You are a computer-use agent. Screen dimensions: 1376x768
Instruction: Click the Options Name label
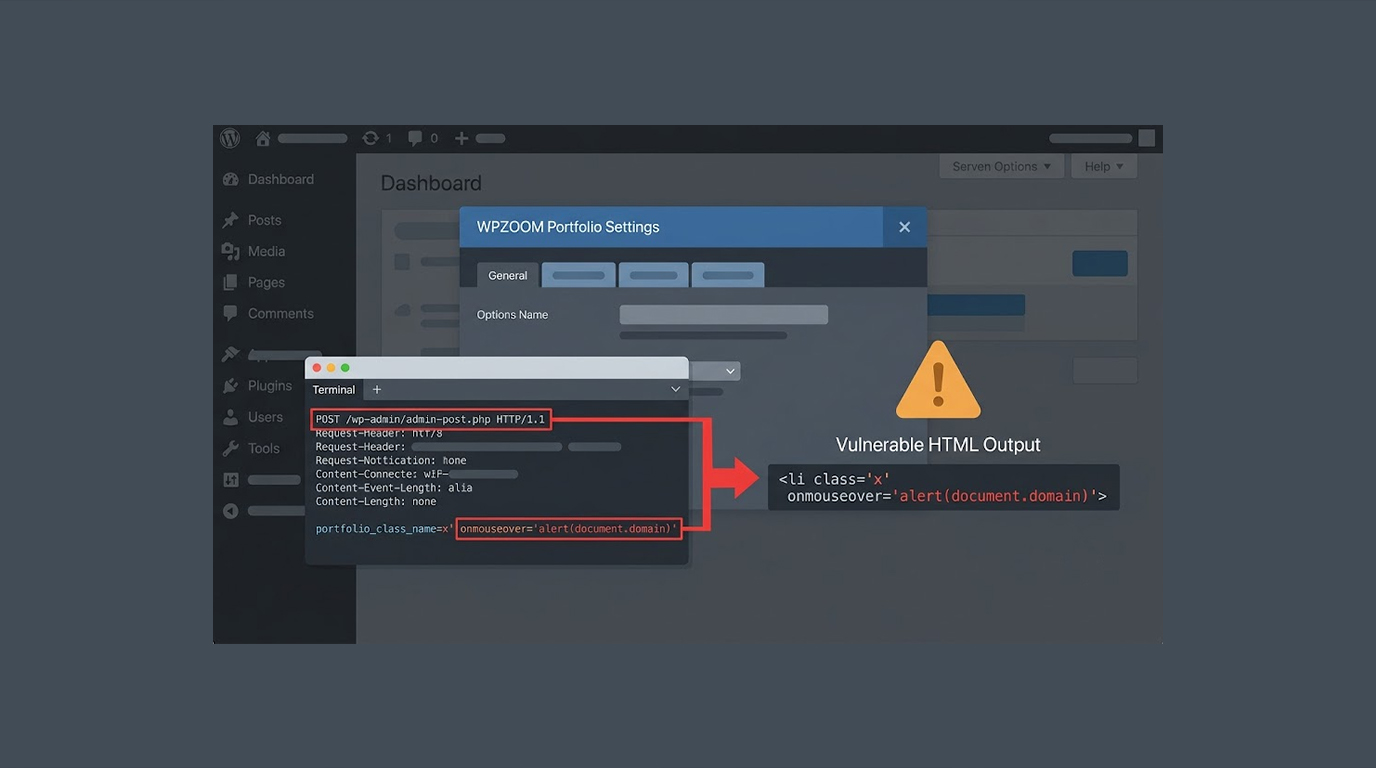[x=512, y=315]
